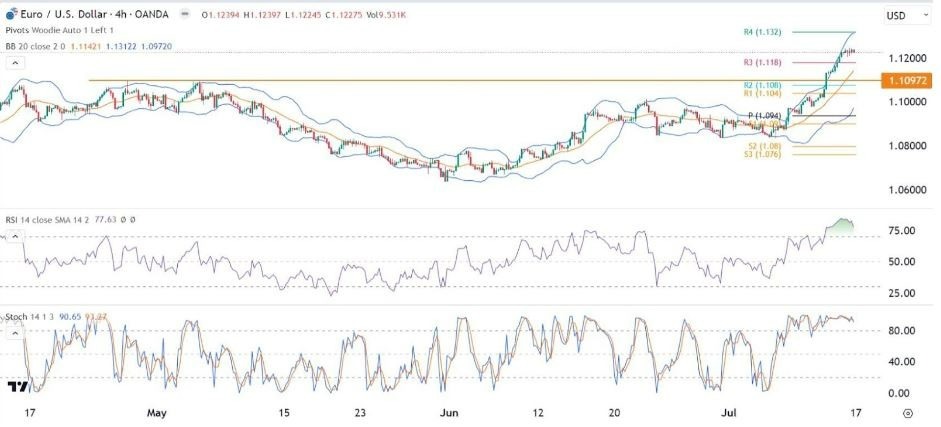Click the EUR/USD symbol flag icon

(12, 13)
